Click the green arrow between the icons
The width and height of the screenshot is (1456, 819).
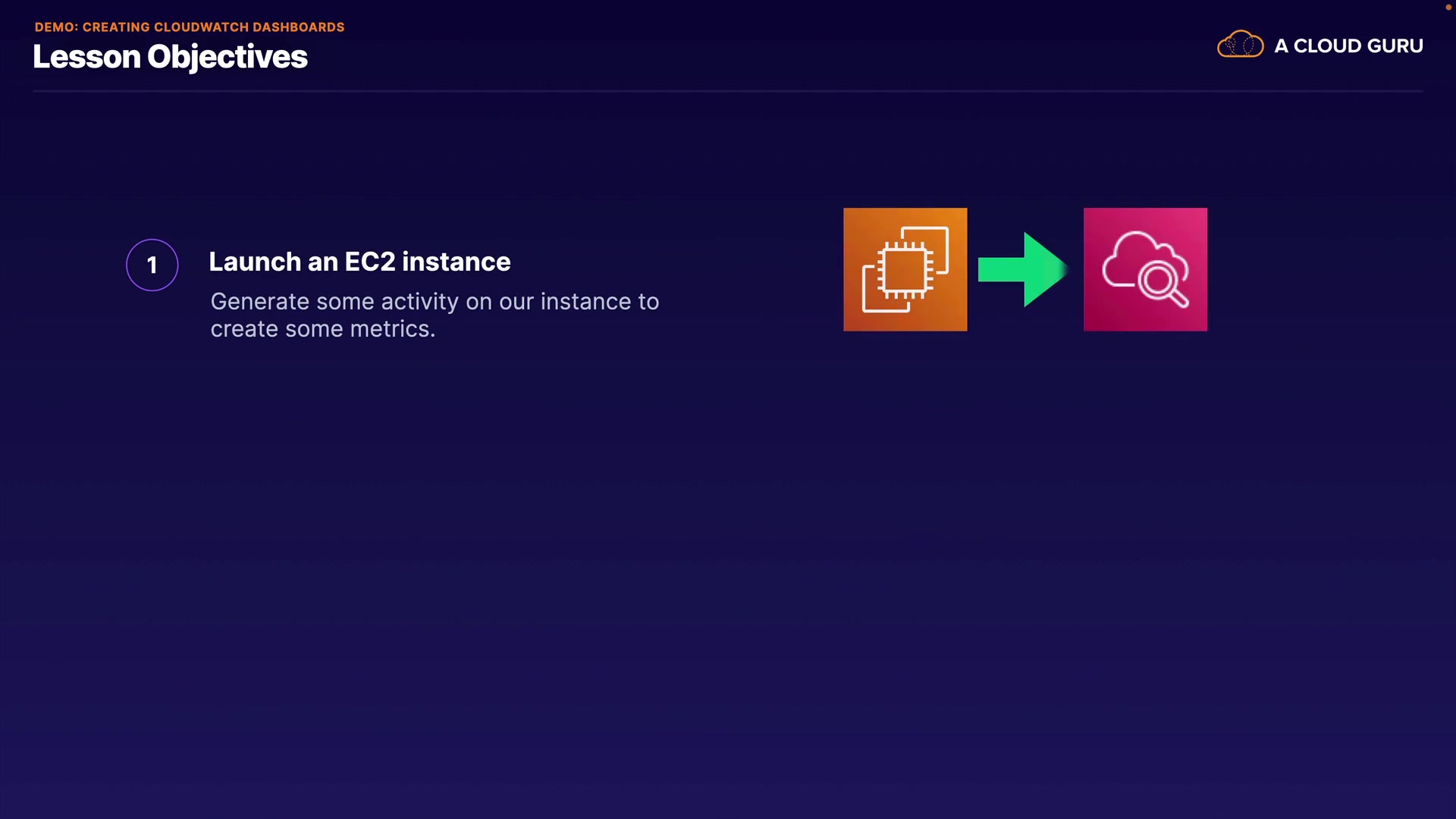coord(1022,269)
